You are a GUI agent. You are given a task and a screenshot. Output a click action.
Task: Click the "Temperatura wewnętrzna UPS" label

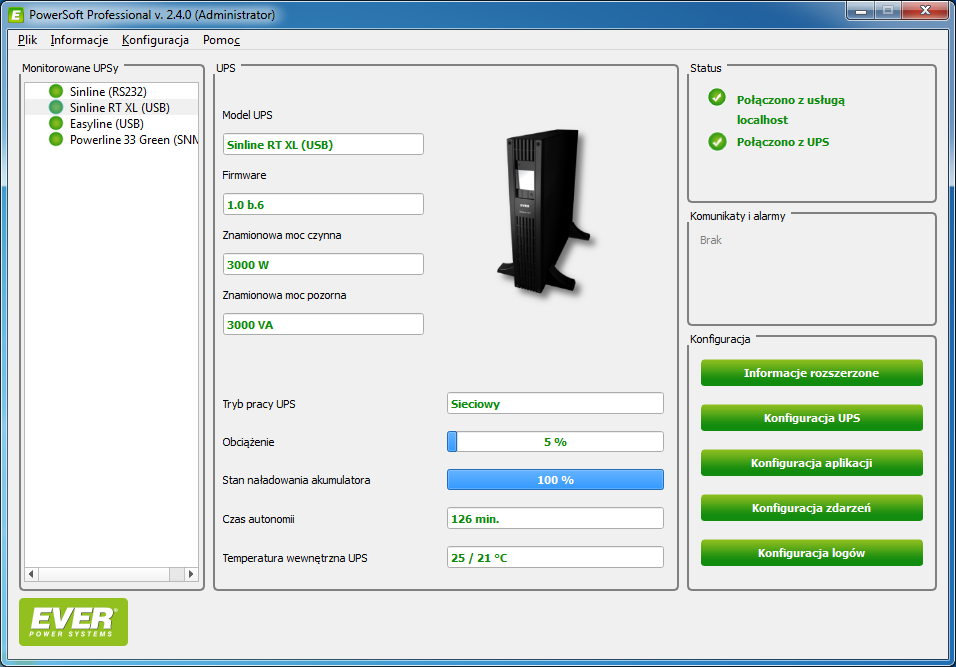pos(295,558)
